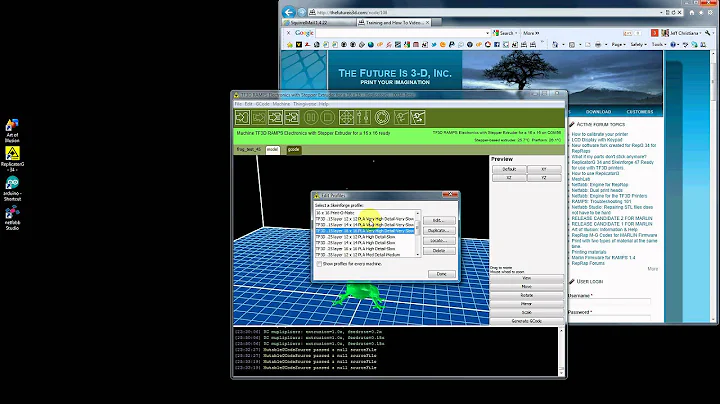Click the Facebook icon in favorites bar

pyautogui.click(x=497, y=45)
